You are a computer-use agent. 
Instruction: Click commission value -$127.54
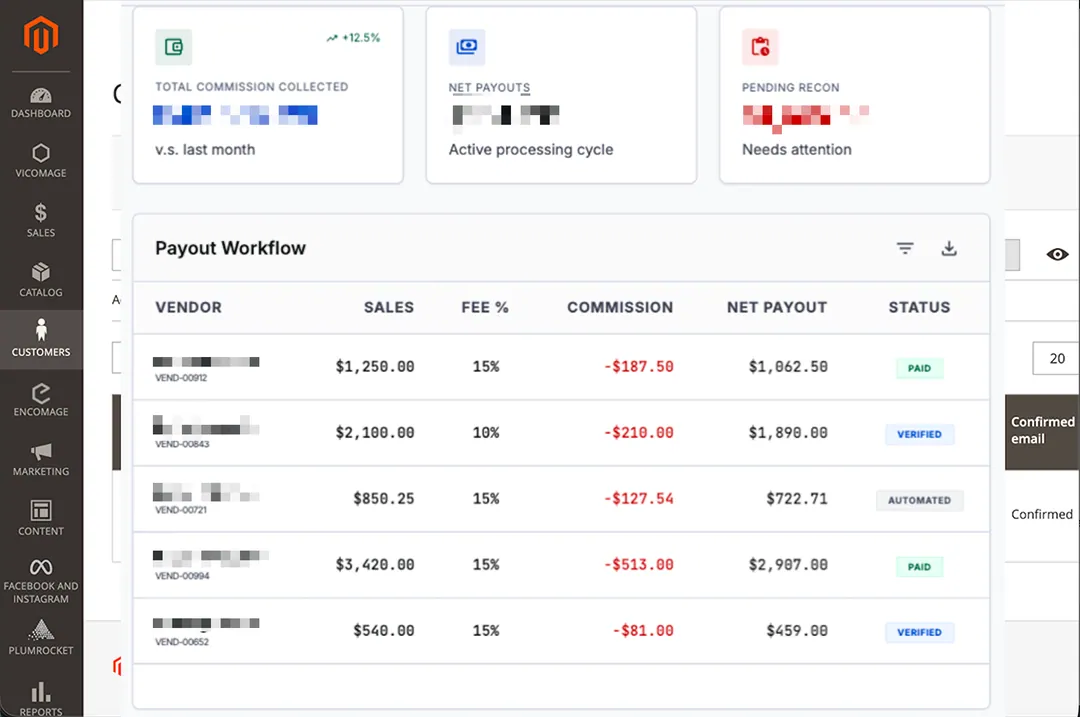[x=638, y=499]
